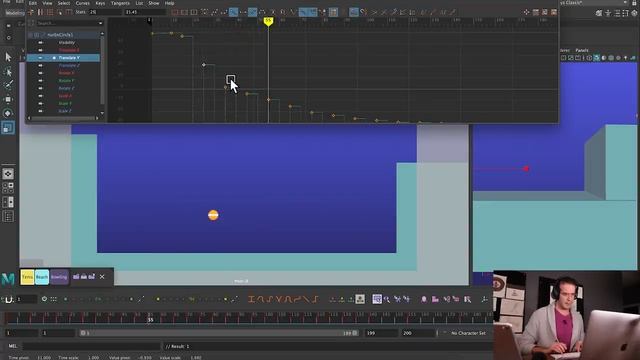Toggle mute icon on Translate Z channel
The height and width of the screenshot is (360, 640).
pyautogui.click(x=40, y=65)
